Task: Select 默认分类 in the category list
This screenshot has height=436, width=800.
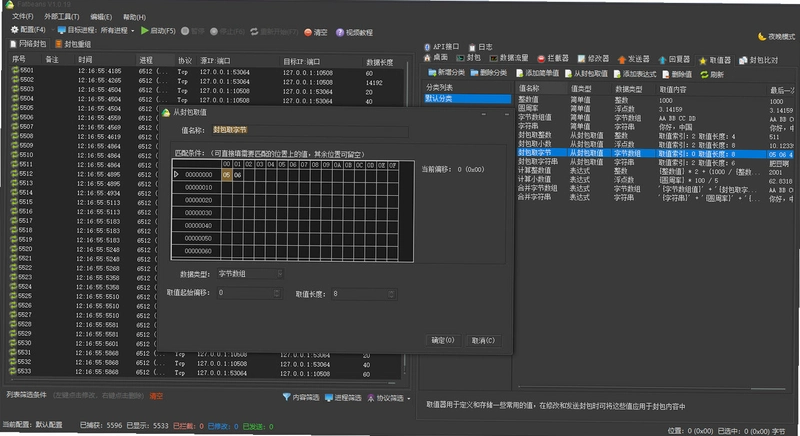Action: 467,98
